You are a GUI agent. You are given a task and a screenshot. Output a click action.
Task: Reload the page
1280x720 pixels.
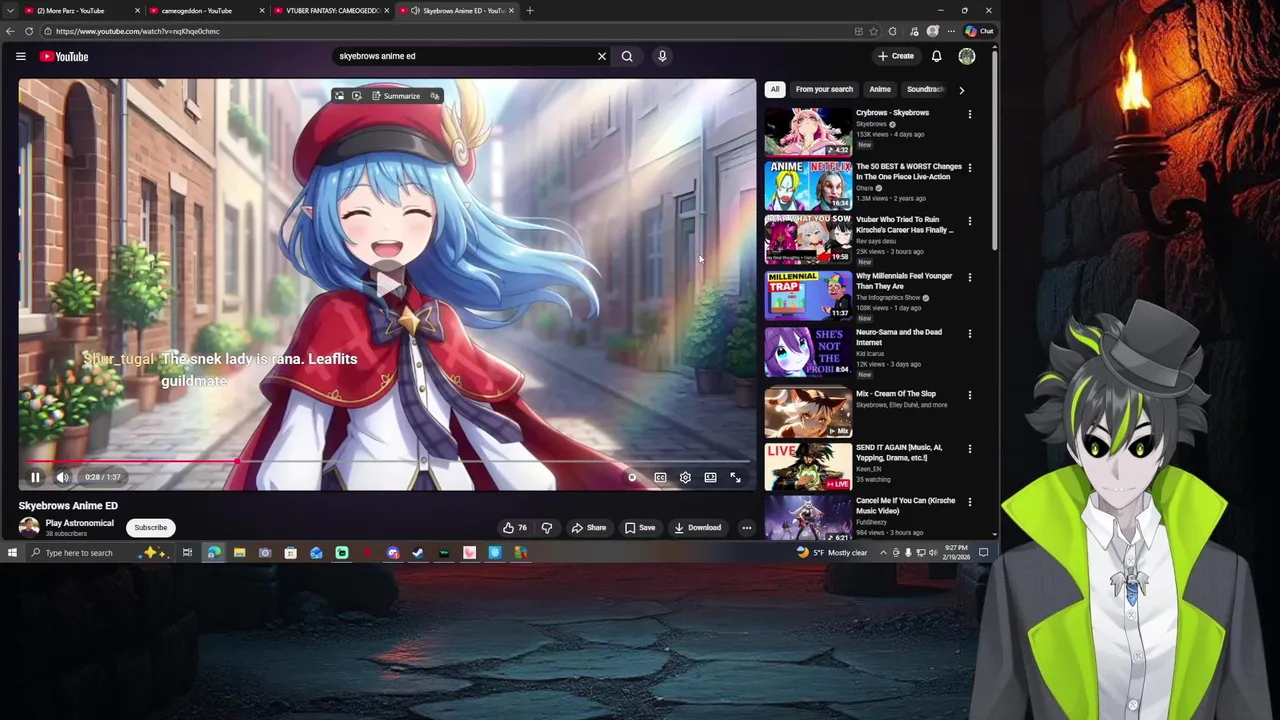pyautogui.click(x=29, y=31)
